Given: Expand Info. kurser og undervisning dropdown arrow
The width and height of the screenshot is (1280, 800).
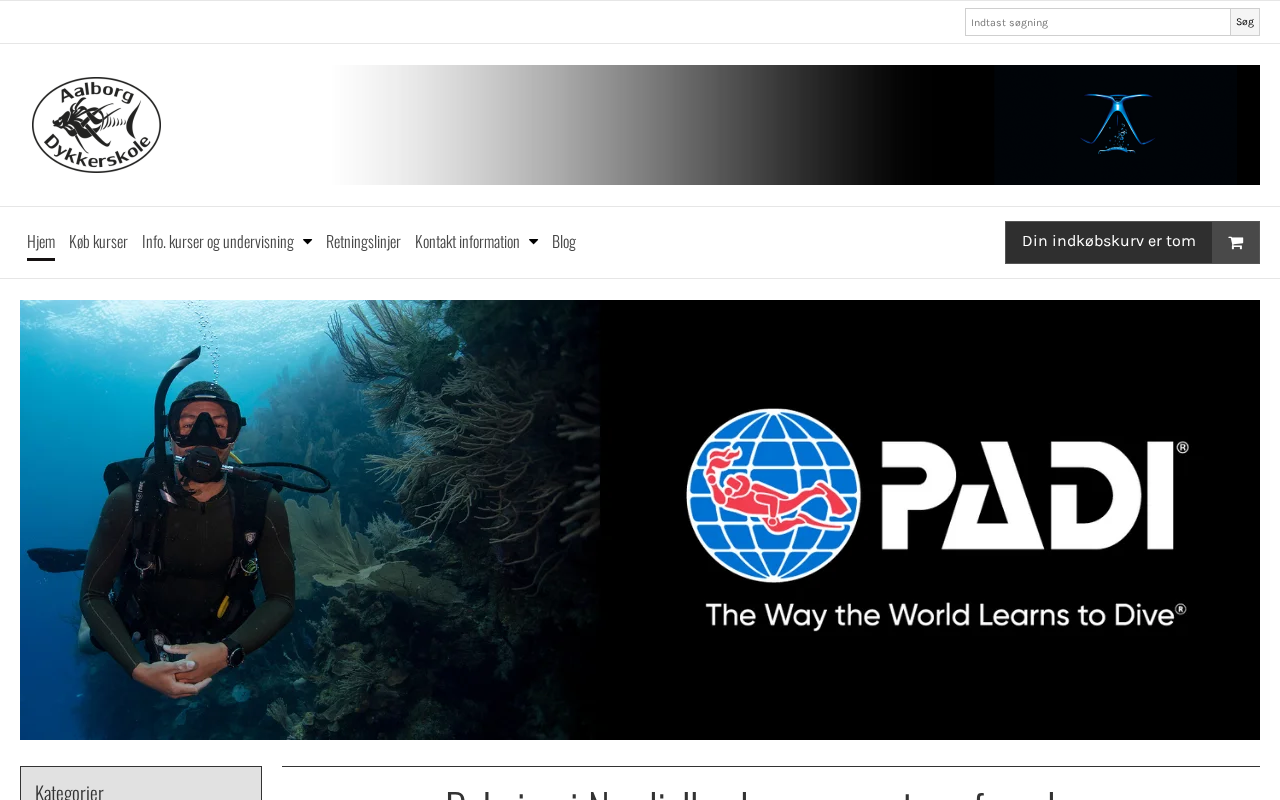Looking at the screenshot, I should 307,241.
